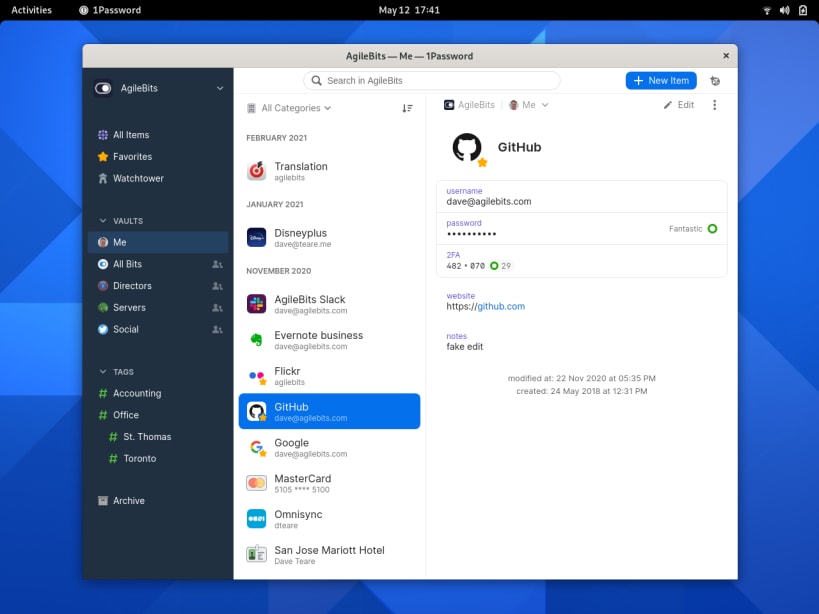Select the All Bits vault
Screen dimensions: 819x614
(x=158, y=264)
